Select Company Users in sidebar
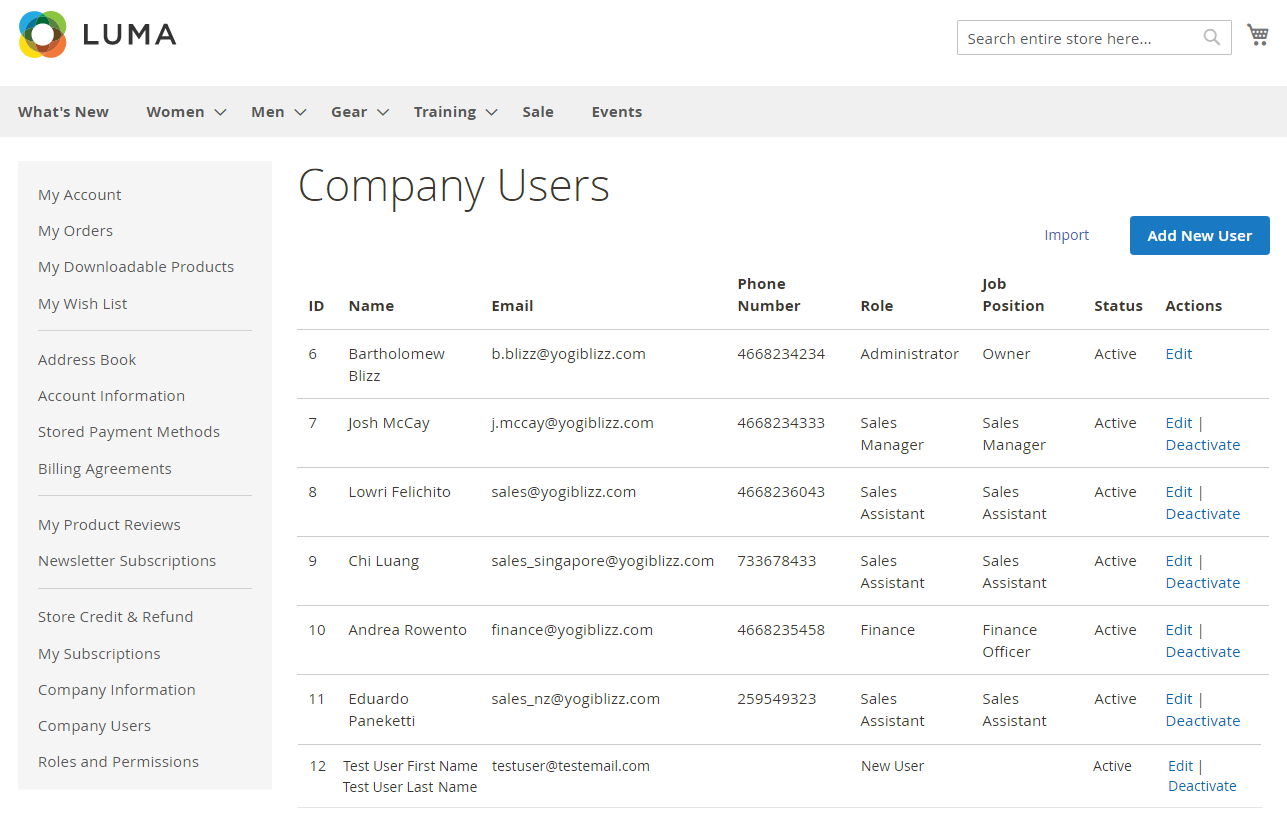This screenshot has height=817, width=1287. click(94, 726)
